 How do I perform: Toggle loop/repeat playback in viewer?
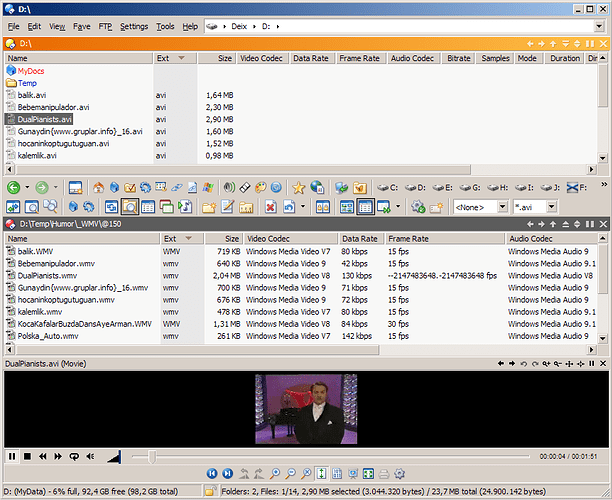point(74,456)
